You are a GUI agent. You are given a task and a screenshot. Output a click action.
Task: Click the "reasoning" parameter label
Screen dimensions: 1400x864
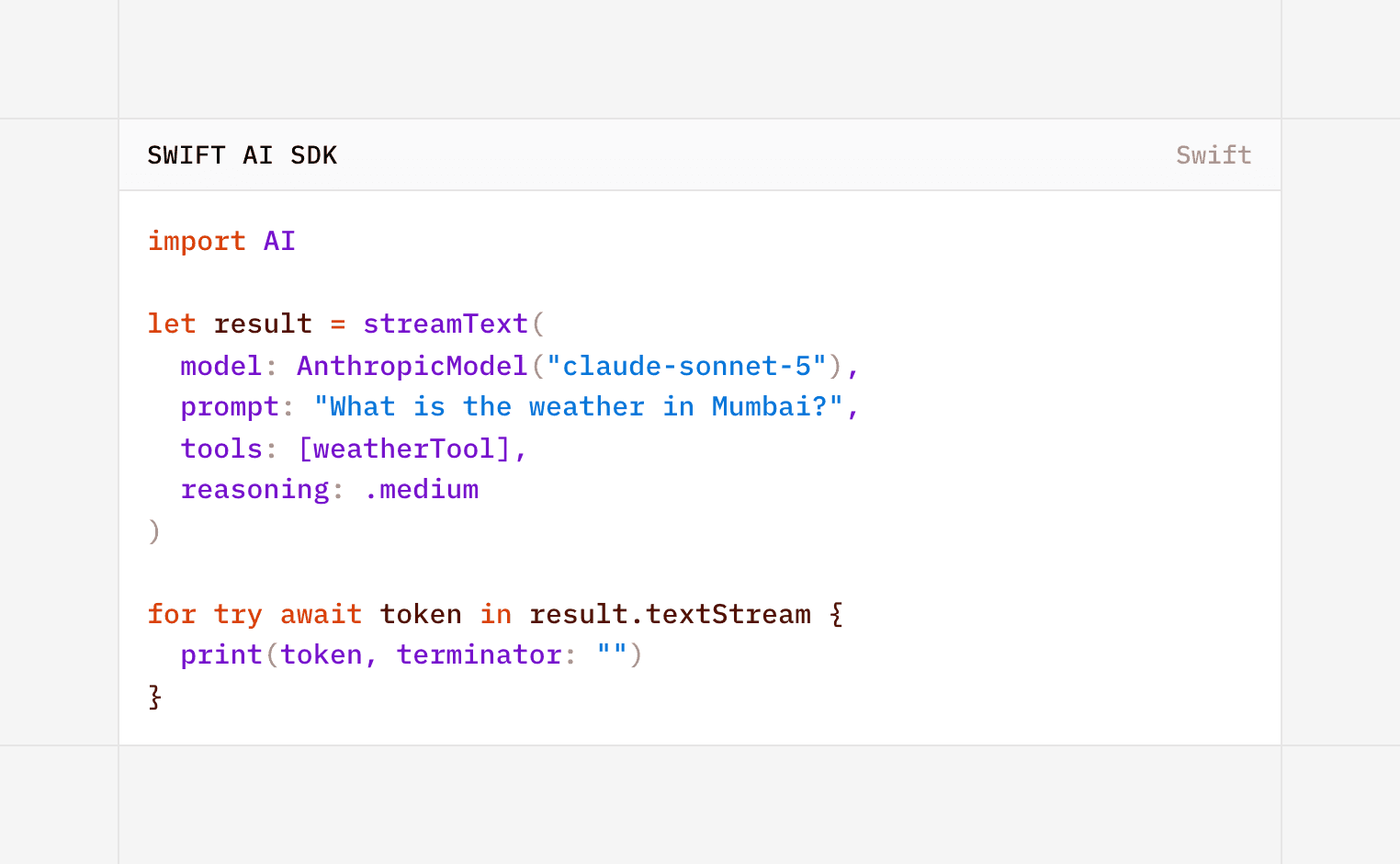point(254,490)
